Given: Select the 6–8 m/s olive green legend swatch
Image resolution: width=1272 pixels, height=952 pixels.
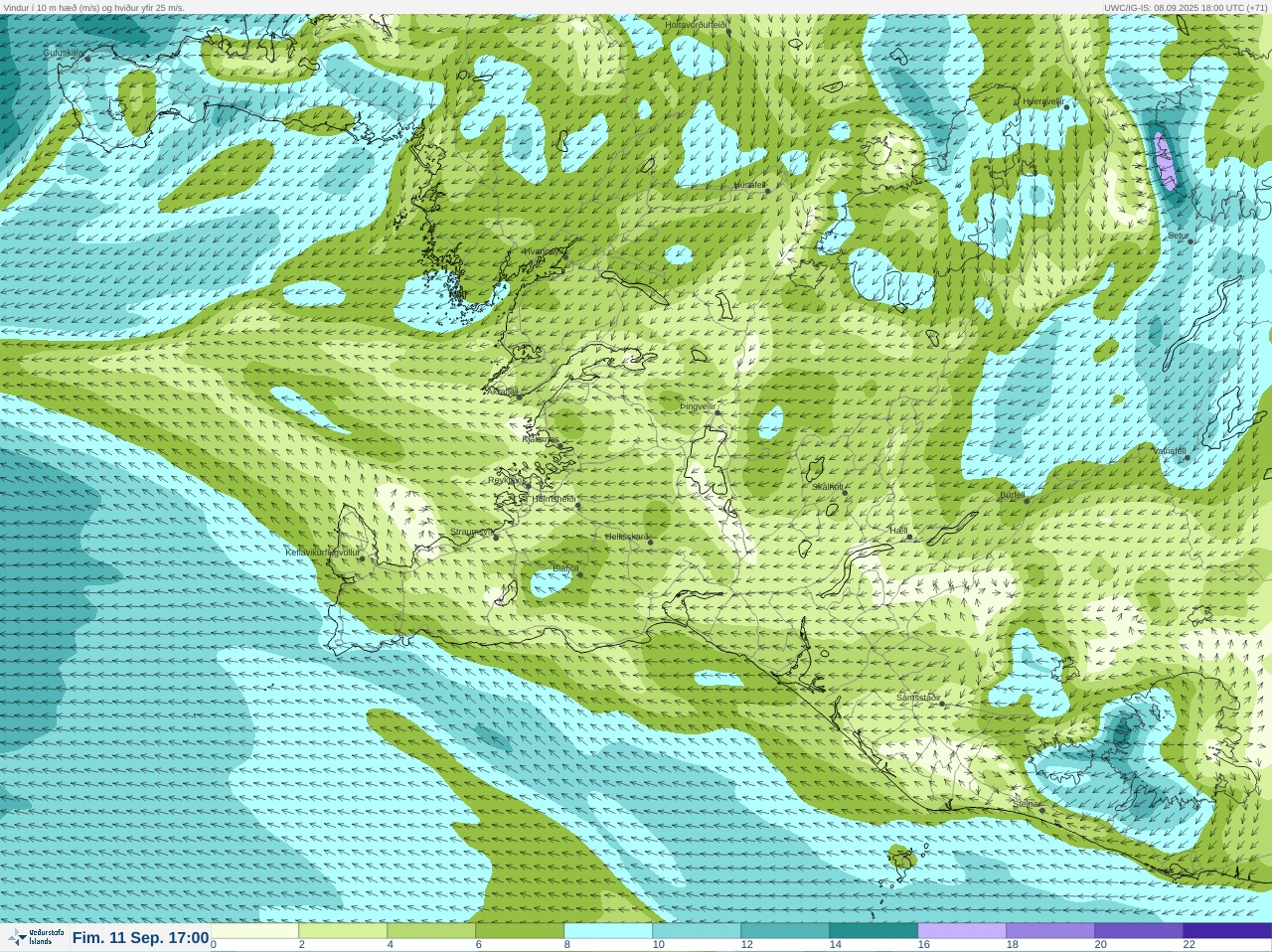Looking at the screenshot, I should [520, 931].
